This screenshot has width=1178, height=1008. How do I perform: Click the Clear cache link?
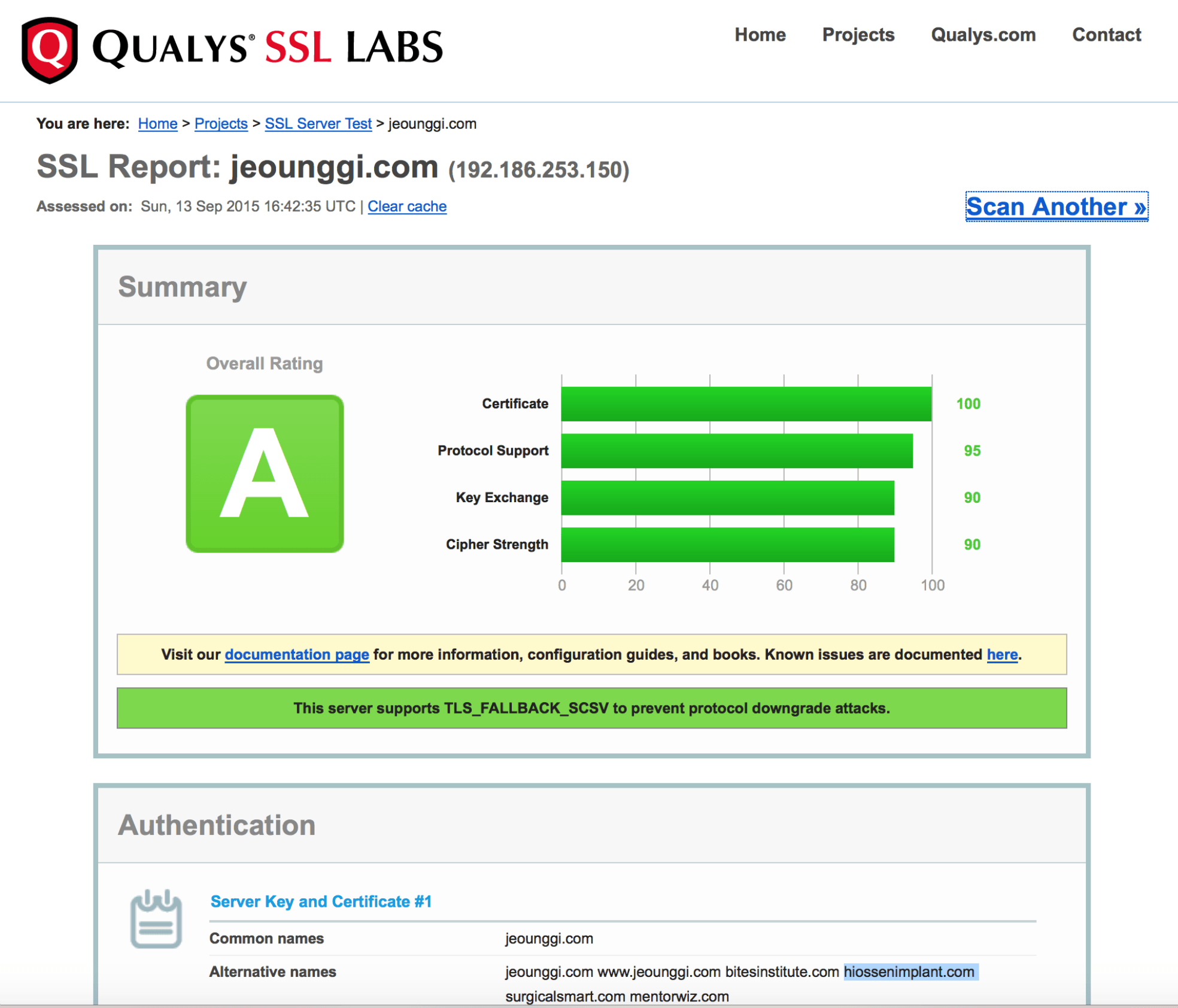[x=407, y=207]
